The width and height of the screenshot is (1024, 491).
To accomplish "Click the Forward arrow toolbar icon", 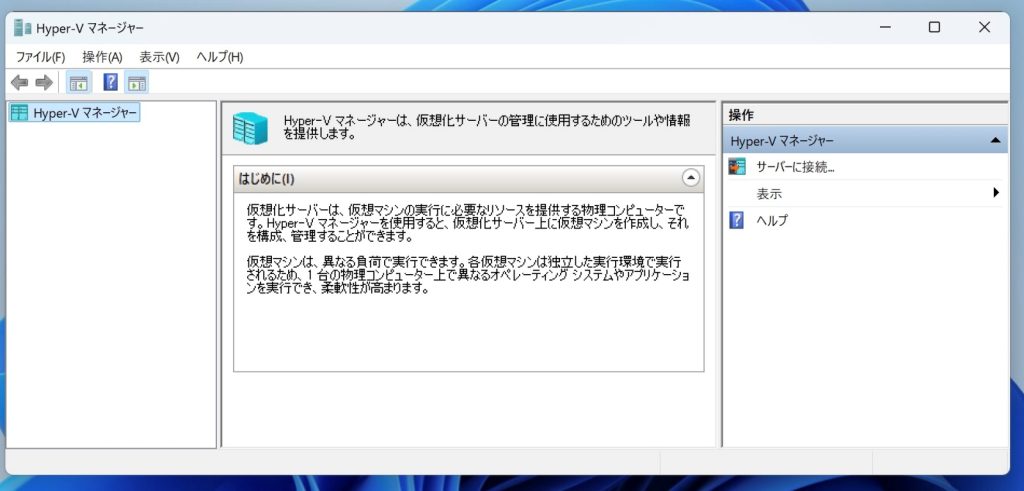I will click(44, 83).
